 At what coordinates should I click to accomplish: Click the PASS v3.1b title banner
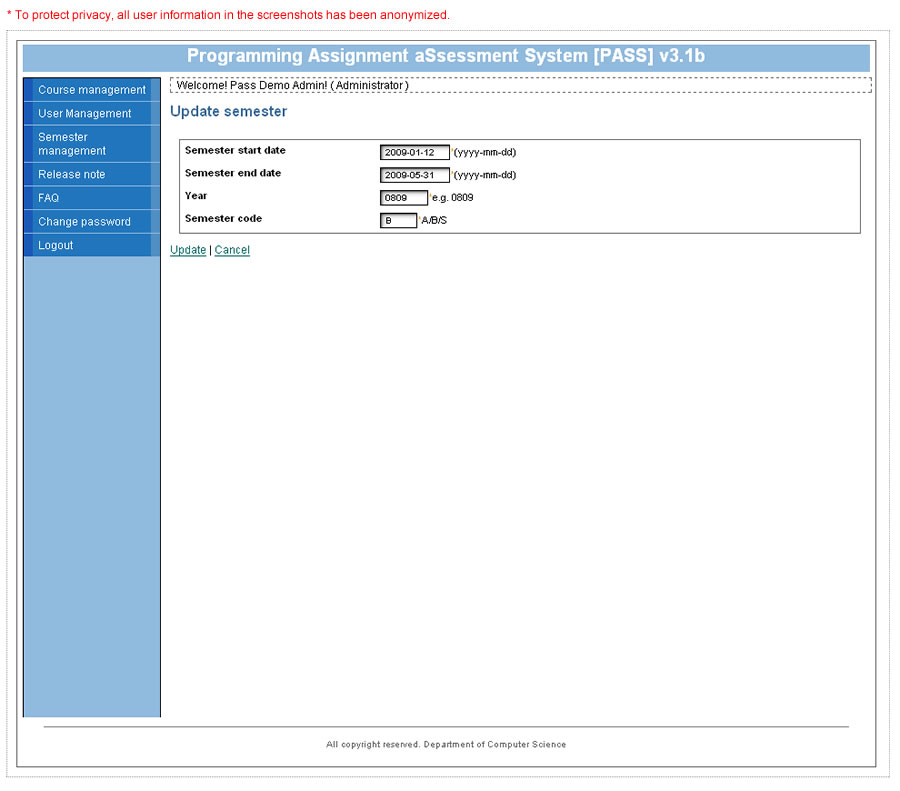click(446, 57)
